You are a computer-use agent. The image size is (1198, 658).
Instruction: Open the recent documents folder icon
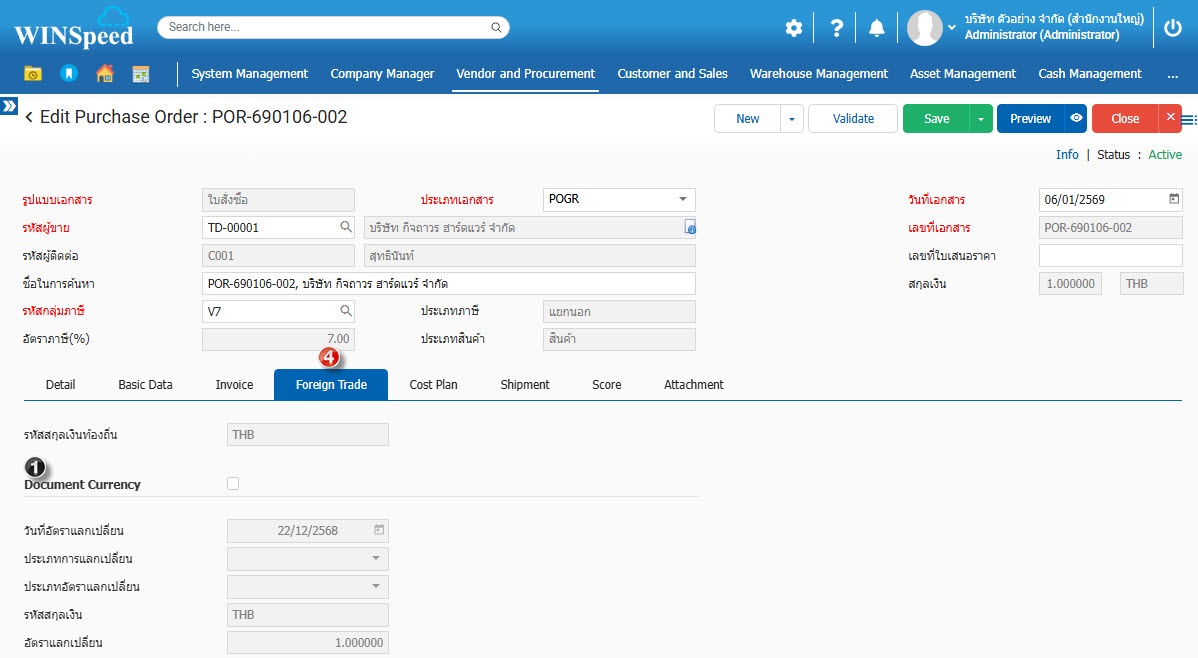click(x=34, y=74)
